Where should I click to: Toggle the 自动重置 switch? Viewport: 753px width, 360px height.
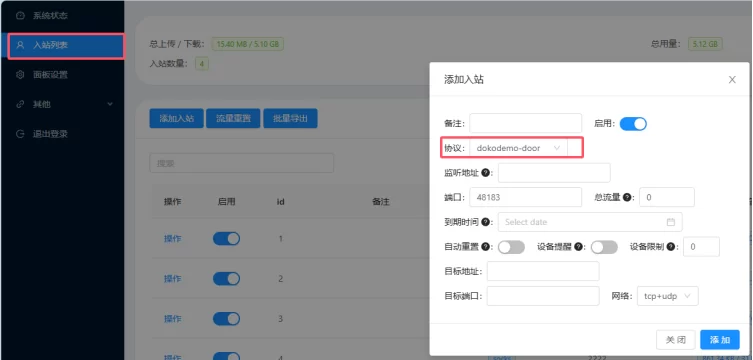click(x=511, y=247)
